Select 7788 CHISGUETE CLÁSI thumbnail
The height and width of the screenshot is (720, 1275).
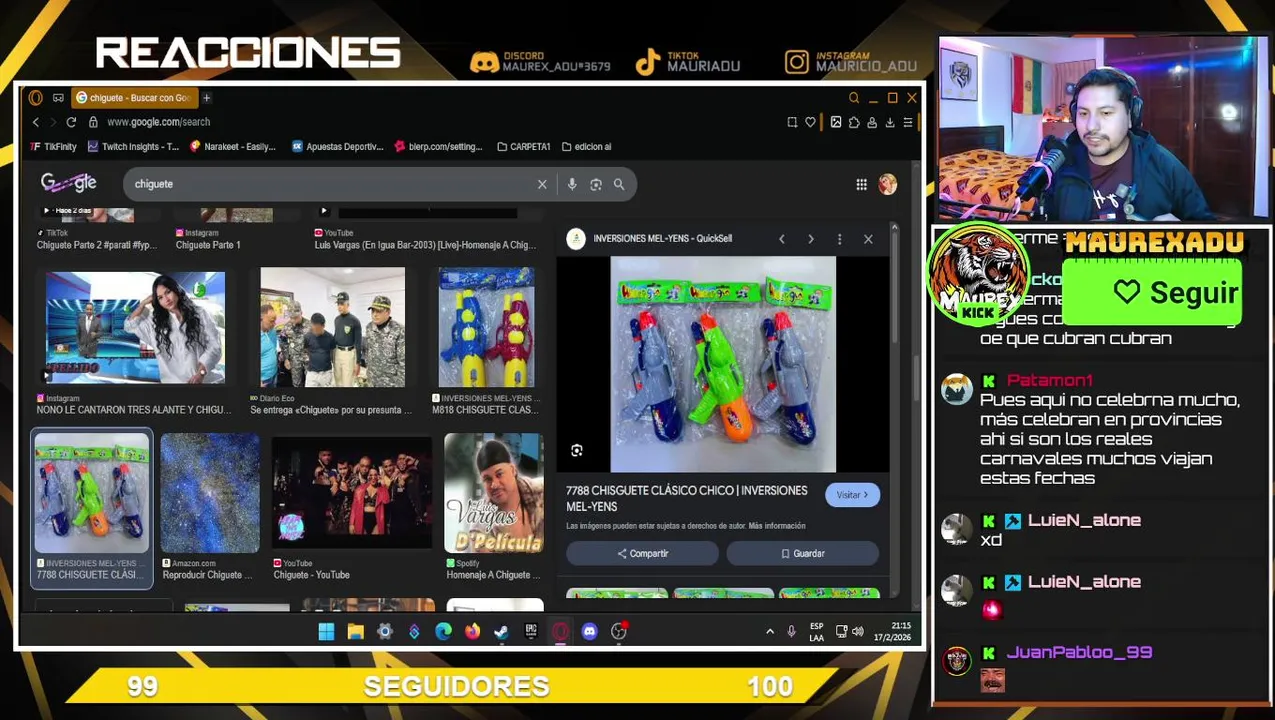click(92, 493)
